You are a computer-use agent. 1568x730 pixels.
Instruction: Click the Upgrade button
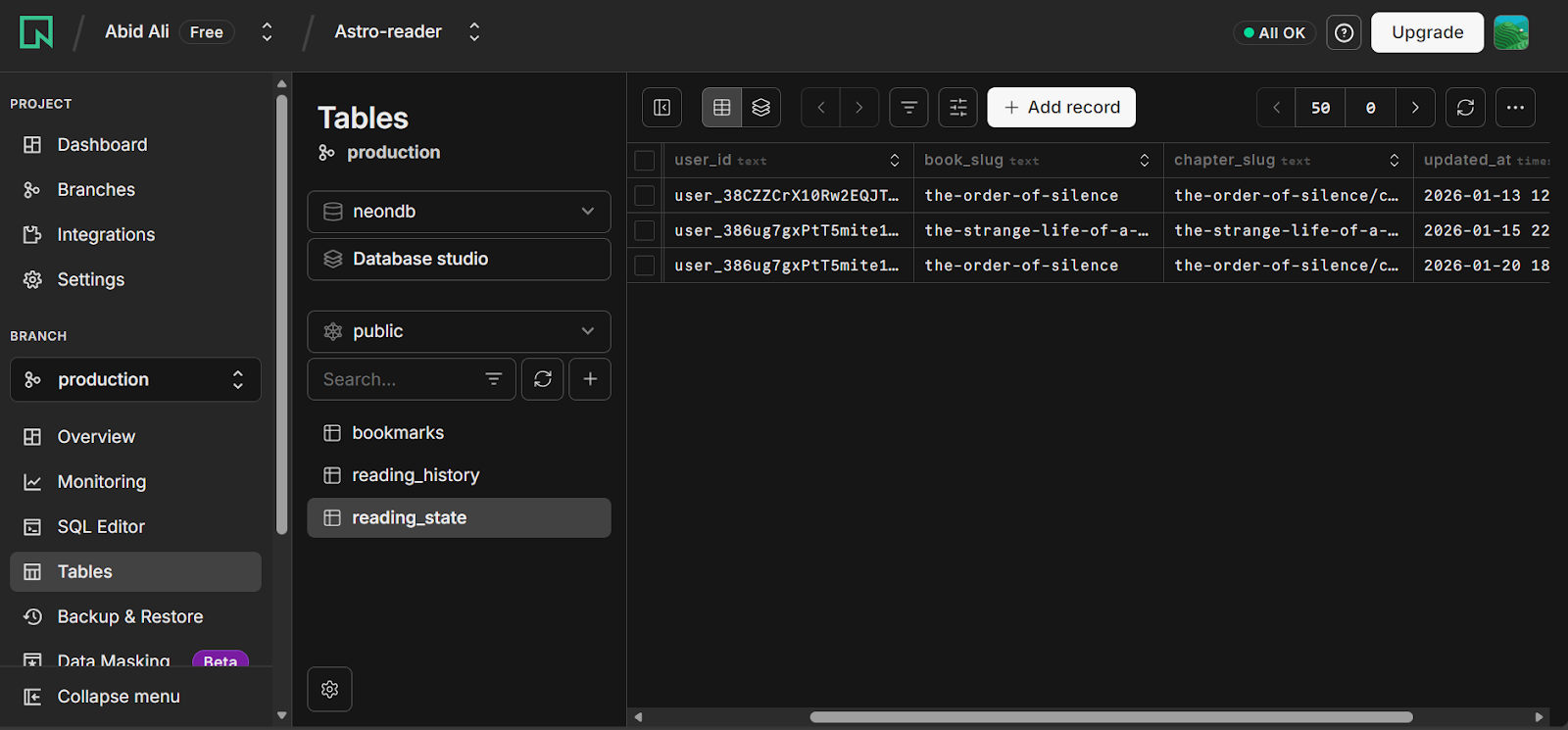pyautogui.click(x=1427, y=32)
